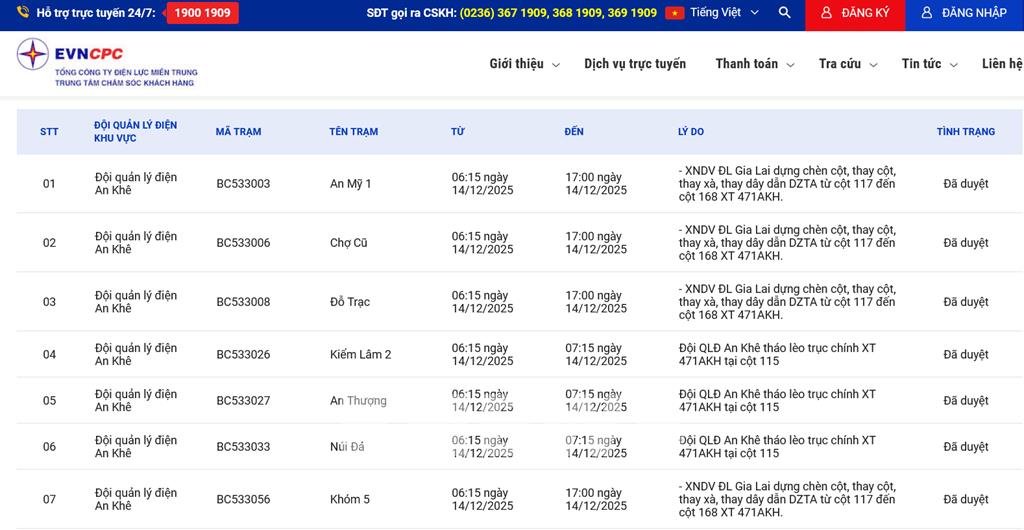
Task: Select the Kiểm Lâm 2 station row
Action: click(x=360, y=355)
